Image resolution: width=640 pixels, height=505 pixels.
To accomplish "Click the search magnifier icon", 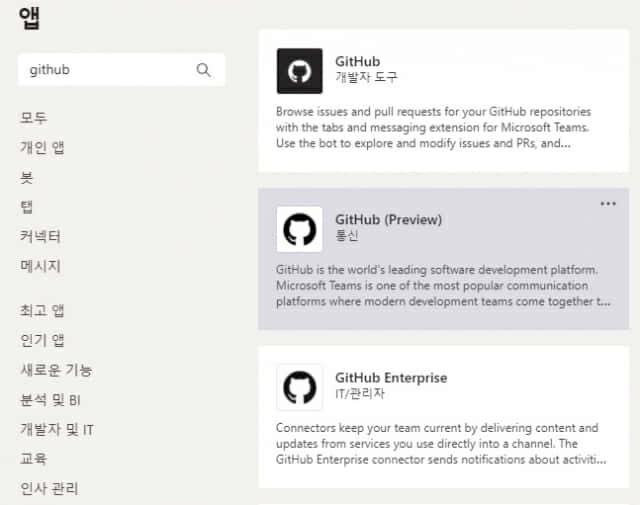I will click(203, 70).
